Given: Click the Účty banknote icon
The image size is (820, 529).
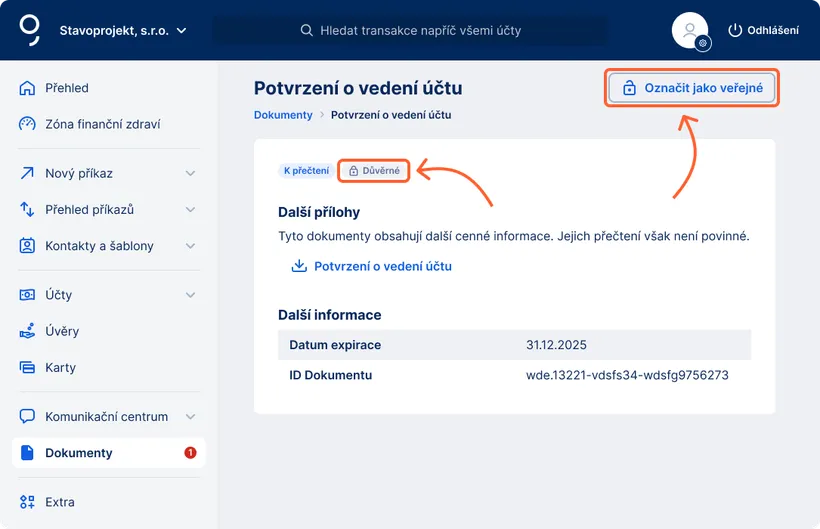Looking at the screenshot, I should pos(27,295).
